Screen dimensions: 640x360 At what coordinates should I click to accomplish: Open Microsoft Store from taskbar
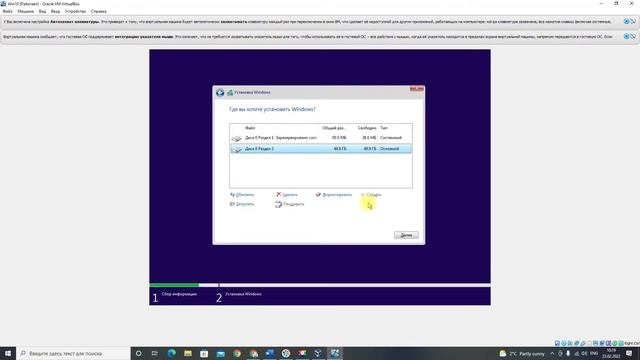[x=204, y=353]
